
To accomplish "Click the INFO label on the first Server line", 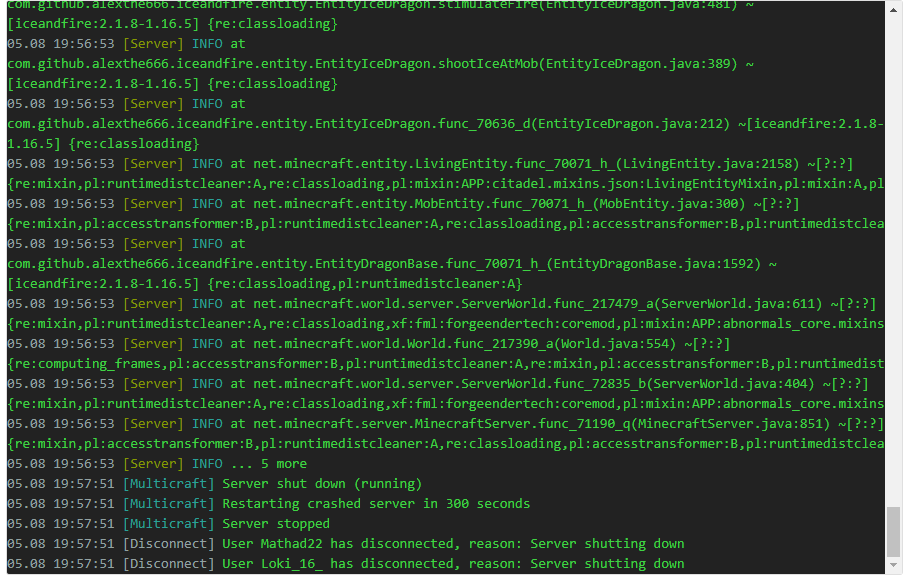I will pyautogui.click(x=207, y=43).
